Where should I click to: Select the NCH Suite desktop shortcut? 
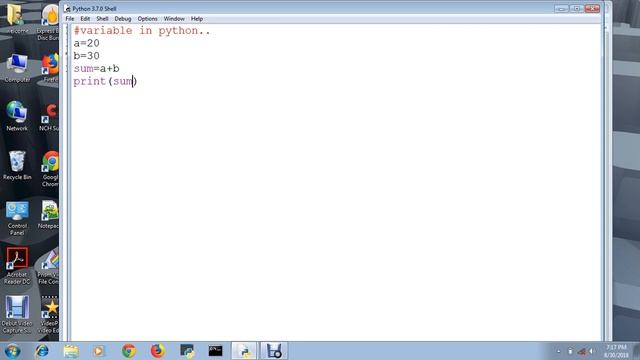click(49, 117)
